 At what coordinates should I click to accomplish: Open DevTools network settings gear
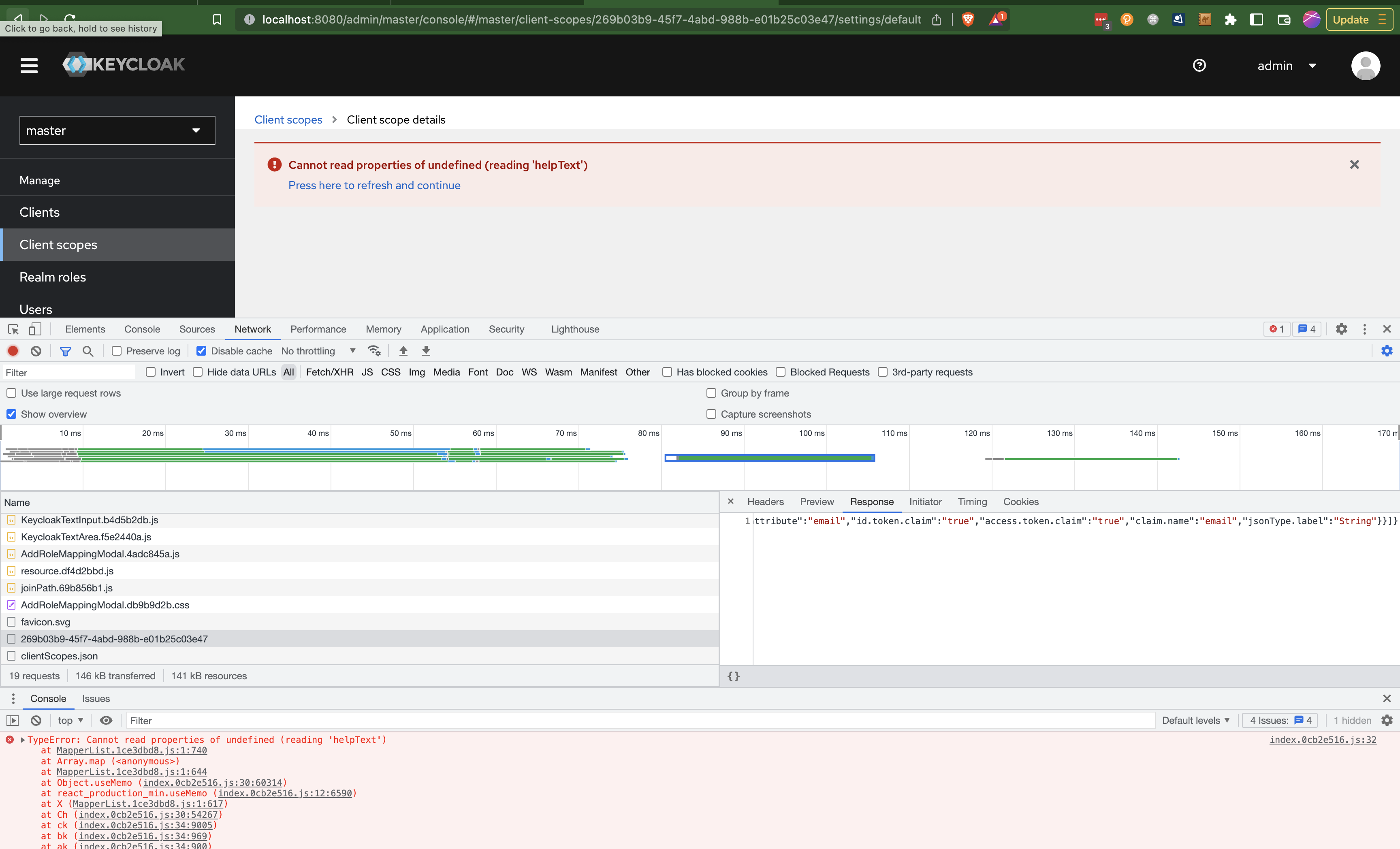coord(1387,351)
